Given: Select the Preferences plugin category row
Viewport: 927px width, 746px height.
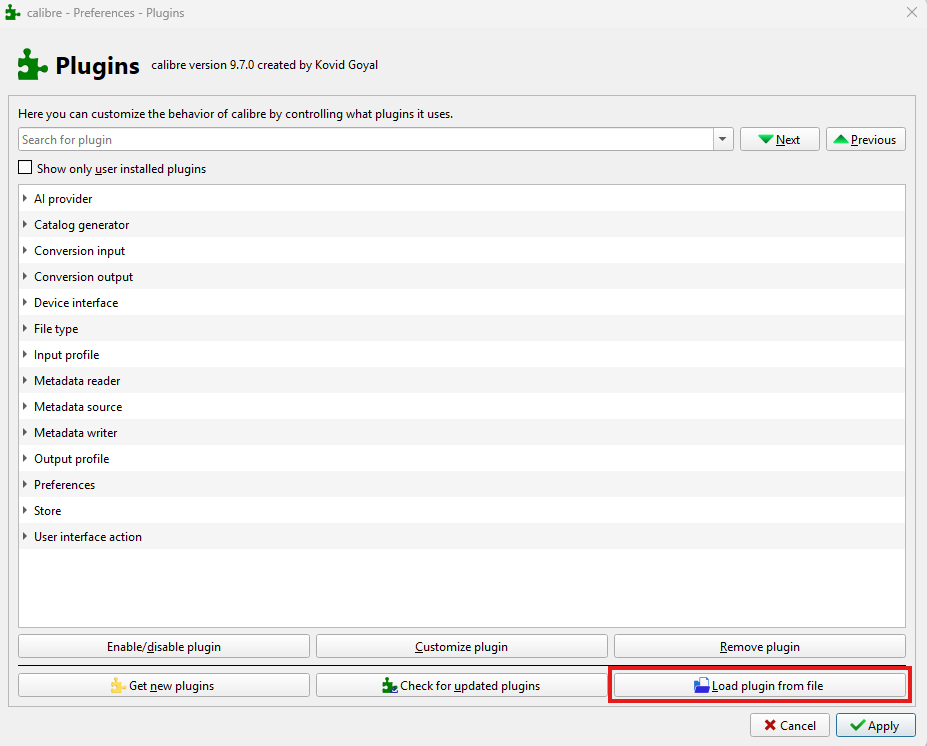Looking at the screenshot, I should tap(462, 485).
